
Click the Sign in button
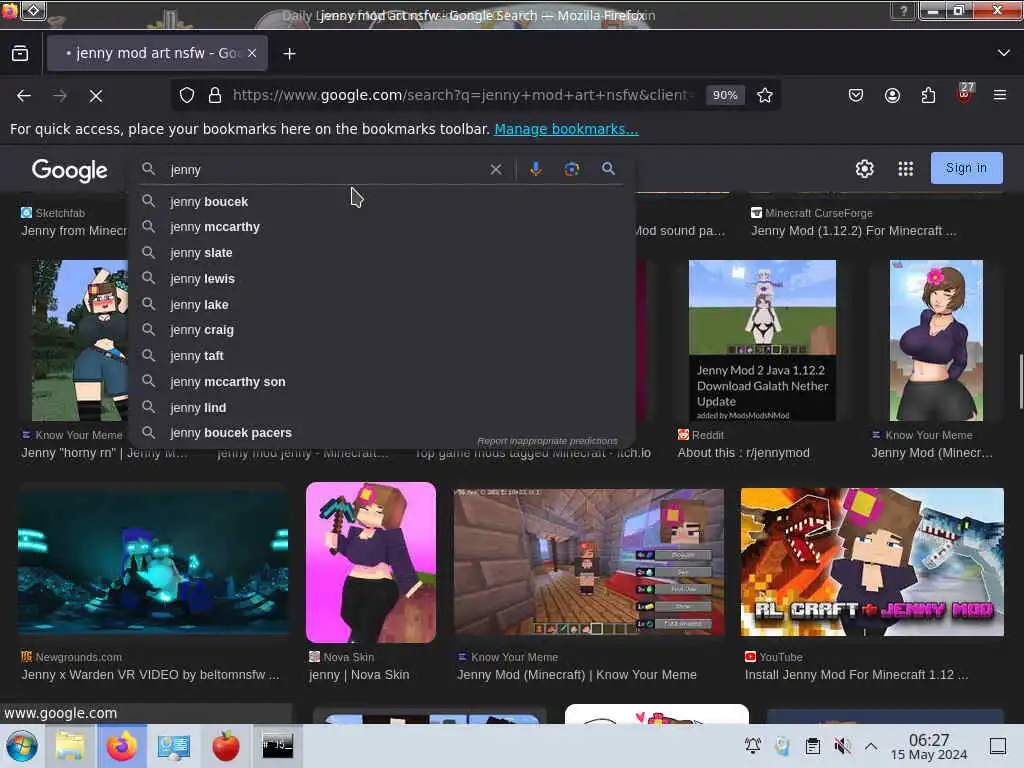pos(966,168)
